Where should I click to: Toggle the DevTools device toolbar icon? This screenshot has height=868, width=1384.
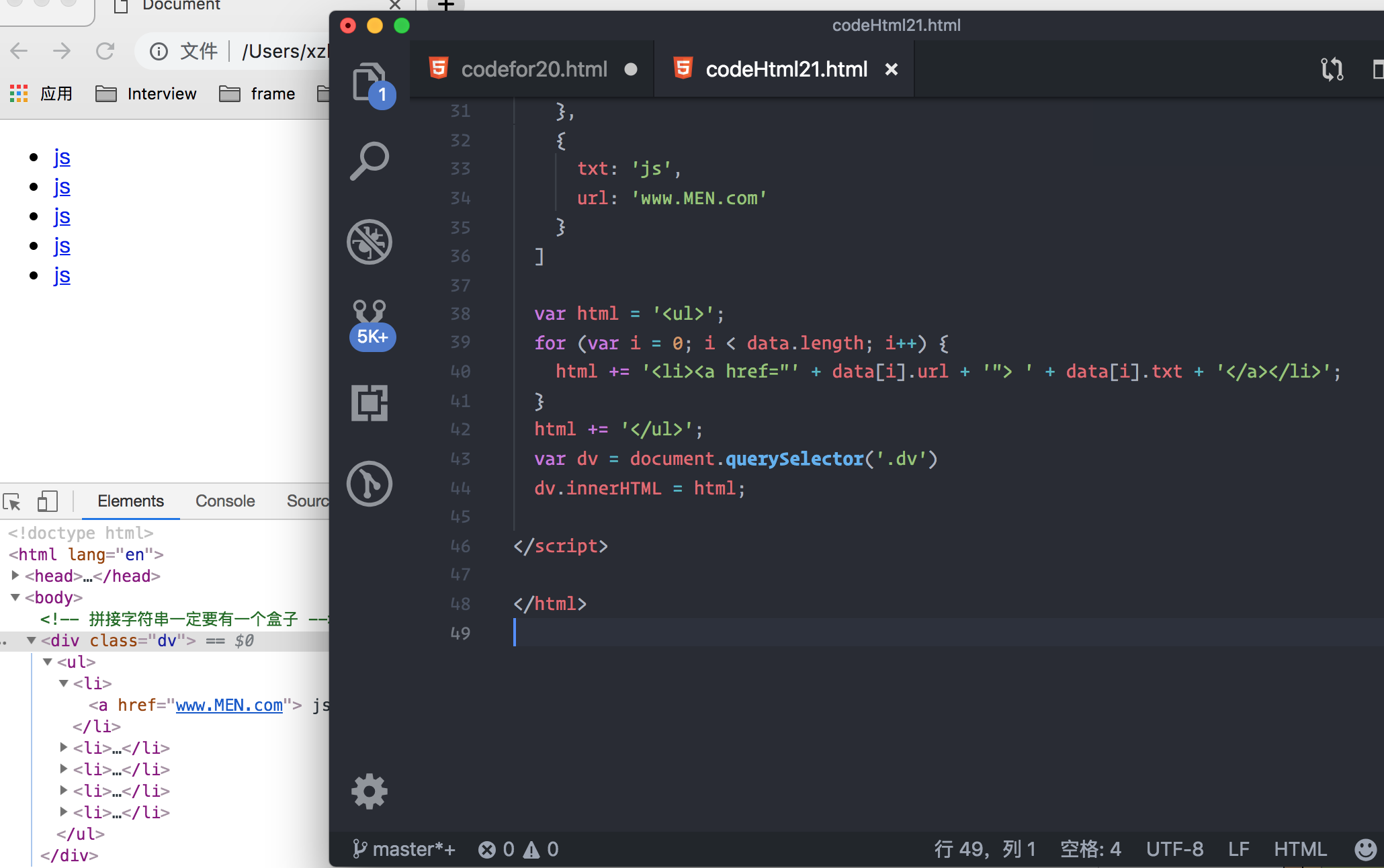point(47,501)
